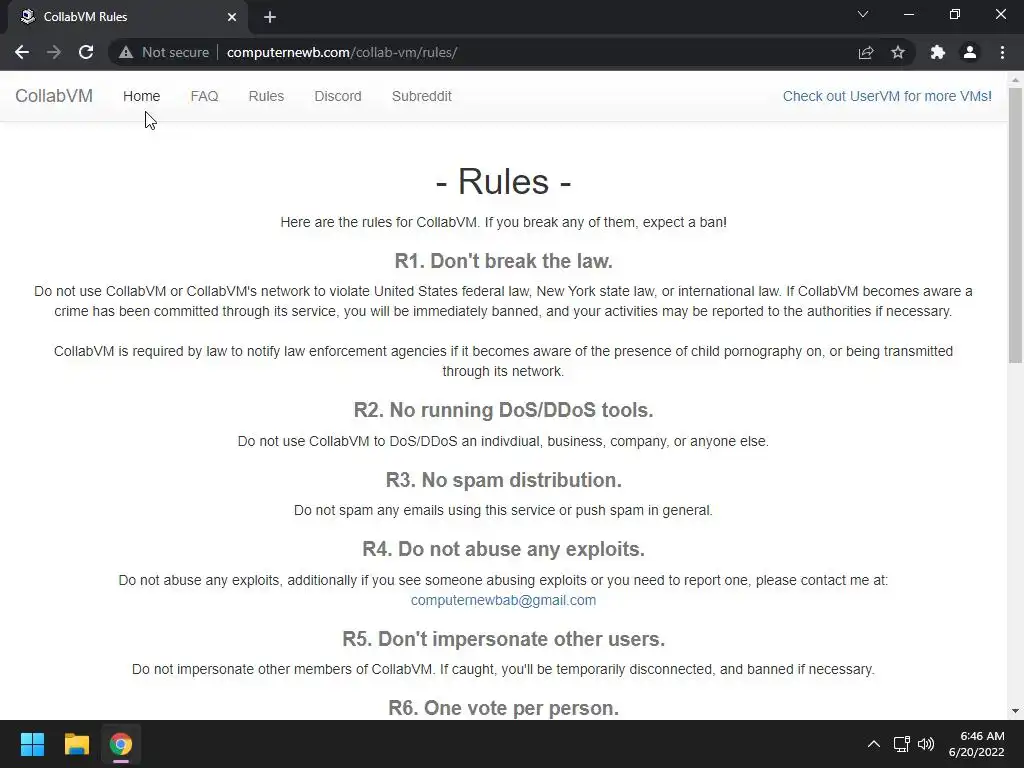Click the 'Do not use CollabVM to DoS/DDoS' sentence
1024x768 pixels.
[504, 441]
